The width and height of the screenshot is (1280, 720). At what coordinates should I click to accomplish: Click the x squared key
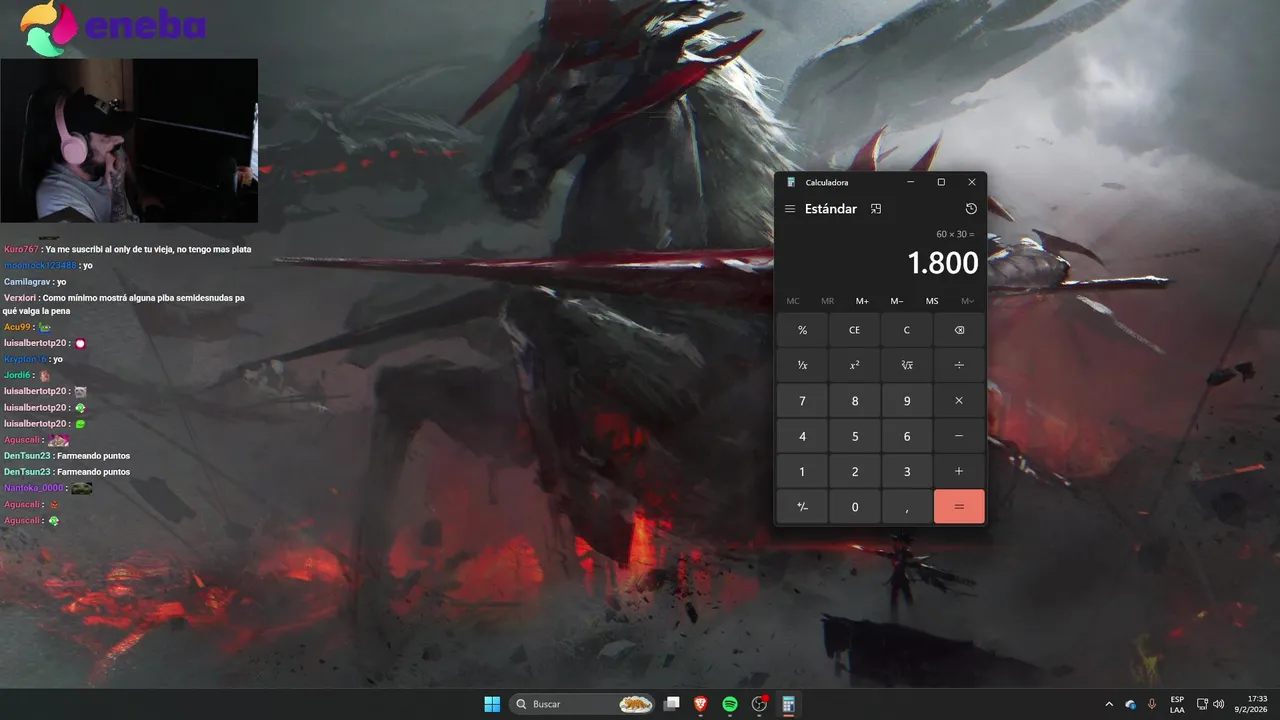(854, 365)
